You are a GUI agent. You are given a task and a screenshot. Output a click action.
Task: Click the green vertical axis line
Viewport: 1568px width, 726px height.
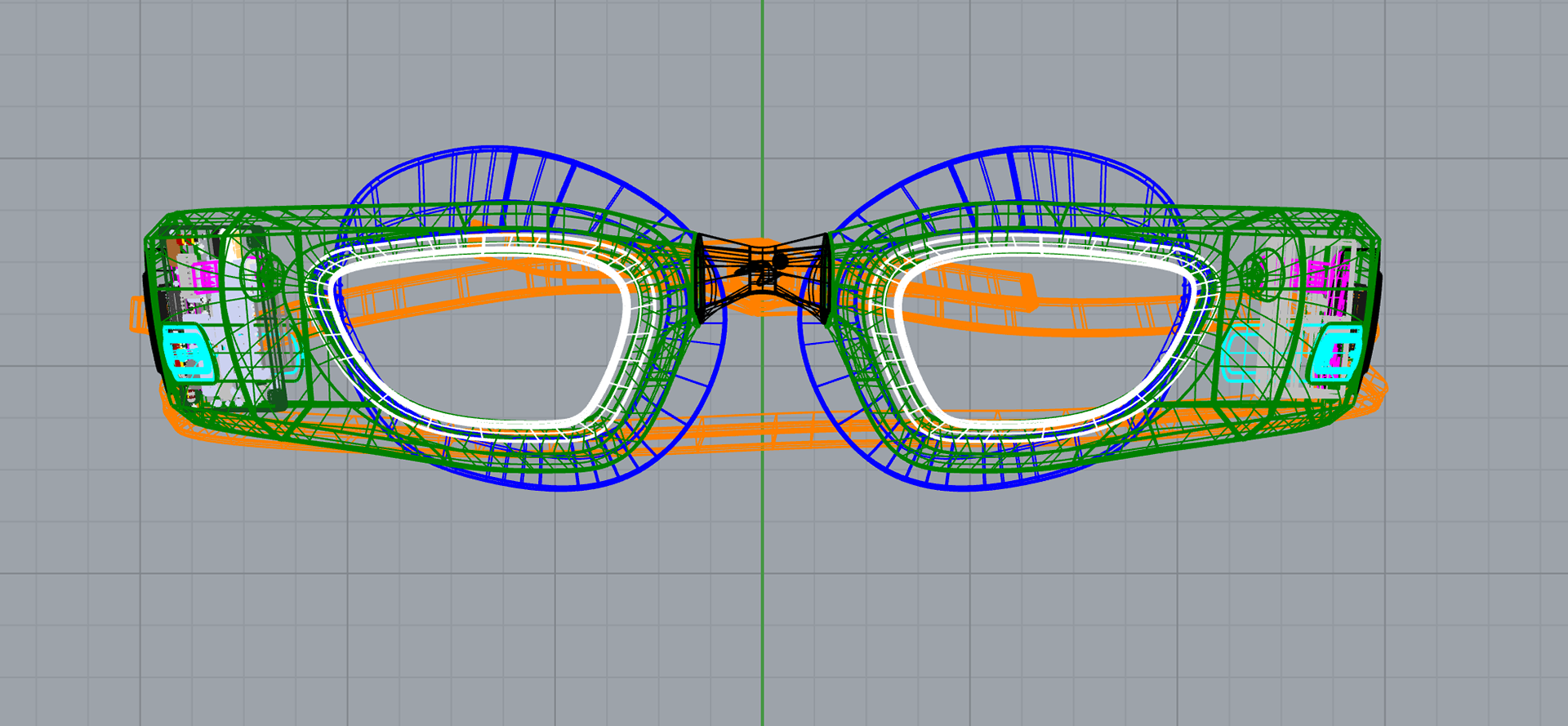pyautogui.click(x=763, y=572)
